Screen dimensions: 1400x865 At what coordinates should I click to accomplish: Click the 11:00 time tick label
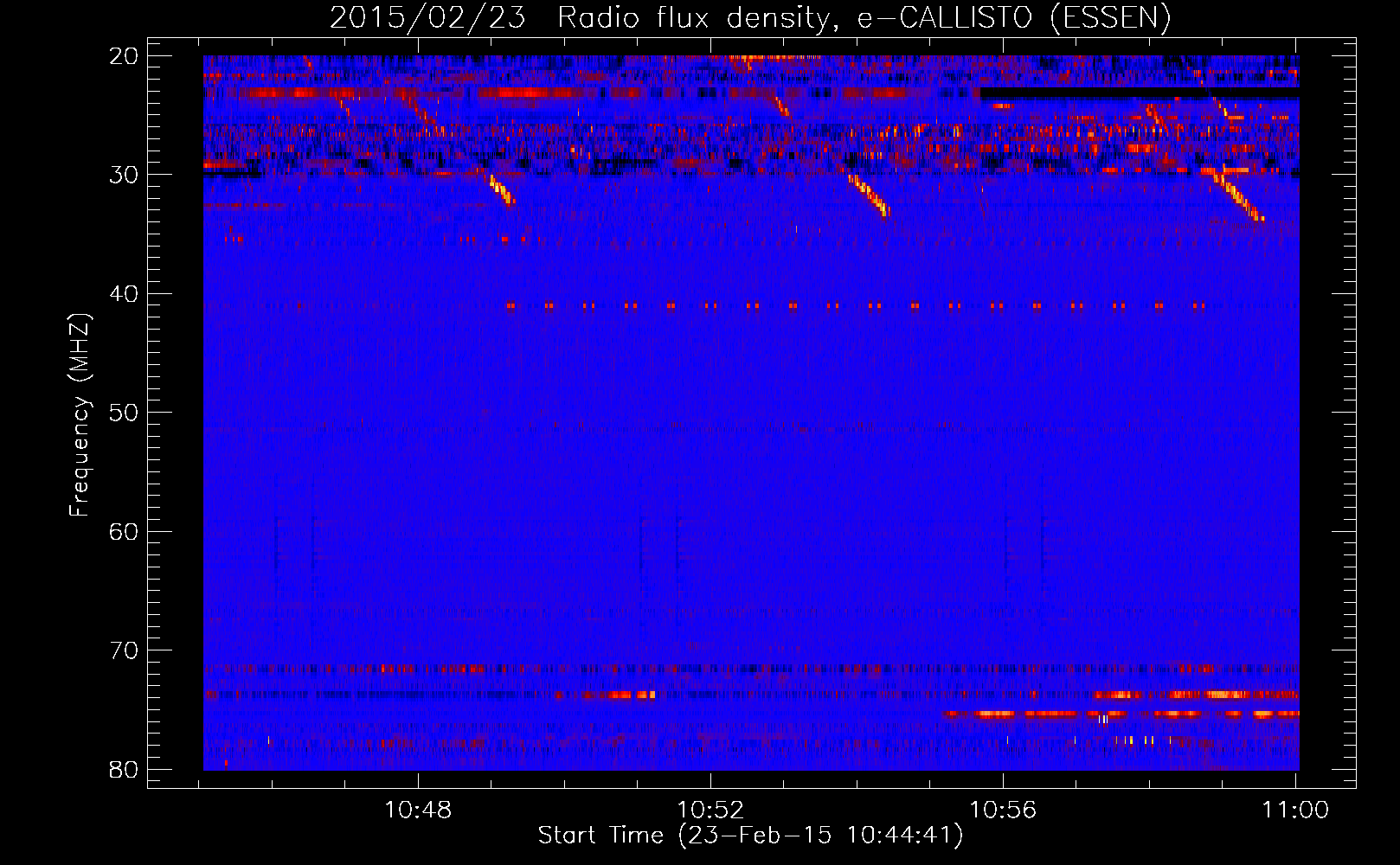(1295, 811)
